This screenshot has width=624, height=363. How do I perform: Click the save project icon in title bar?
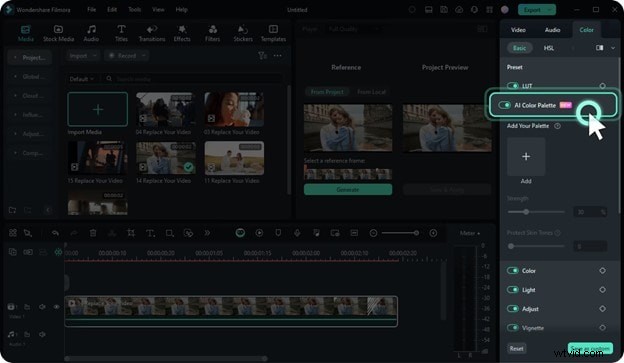point(444,10)
